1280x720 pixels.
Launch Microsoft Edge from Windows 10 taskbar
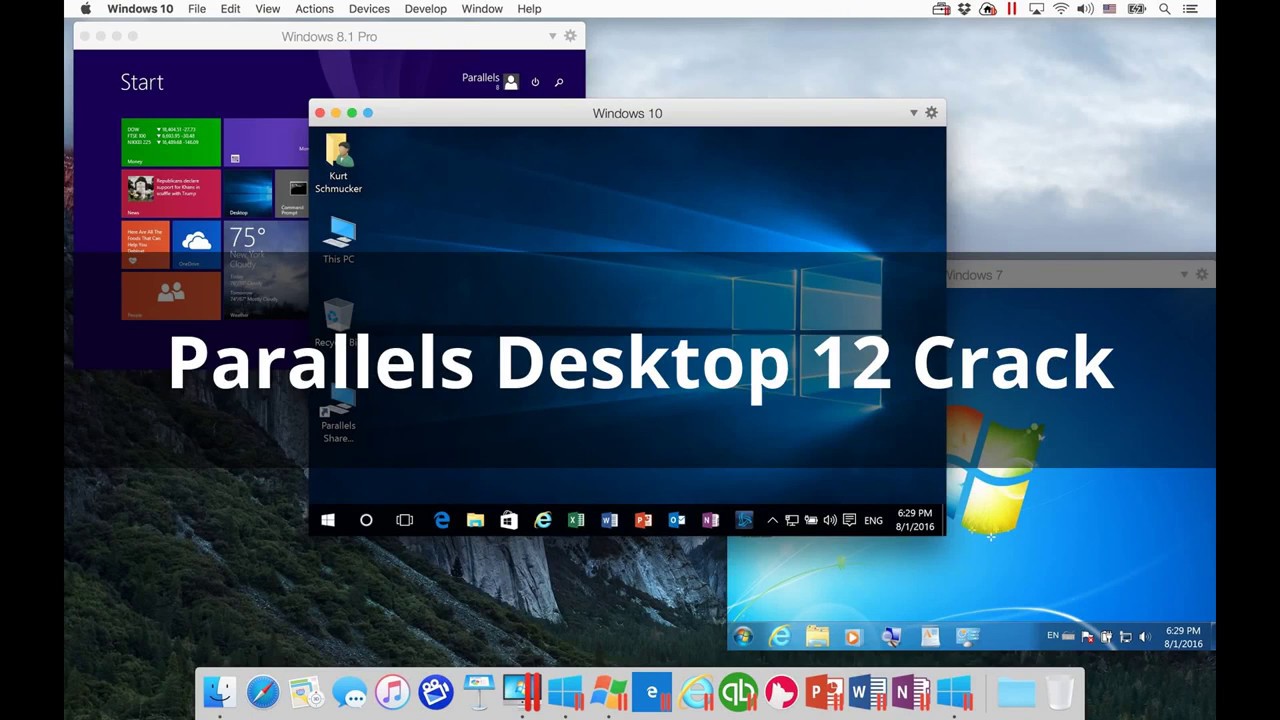pyautogui.click(x=441, y=520)
